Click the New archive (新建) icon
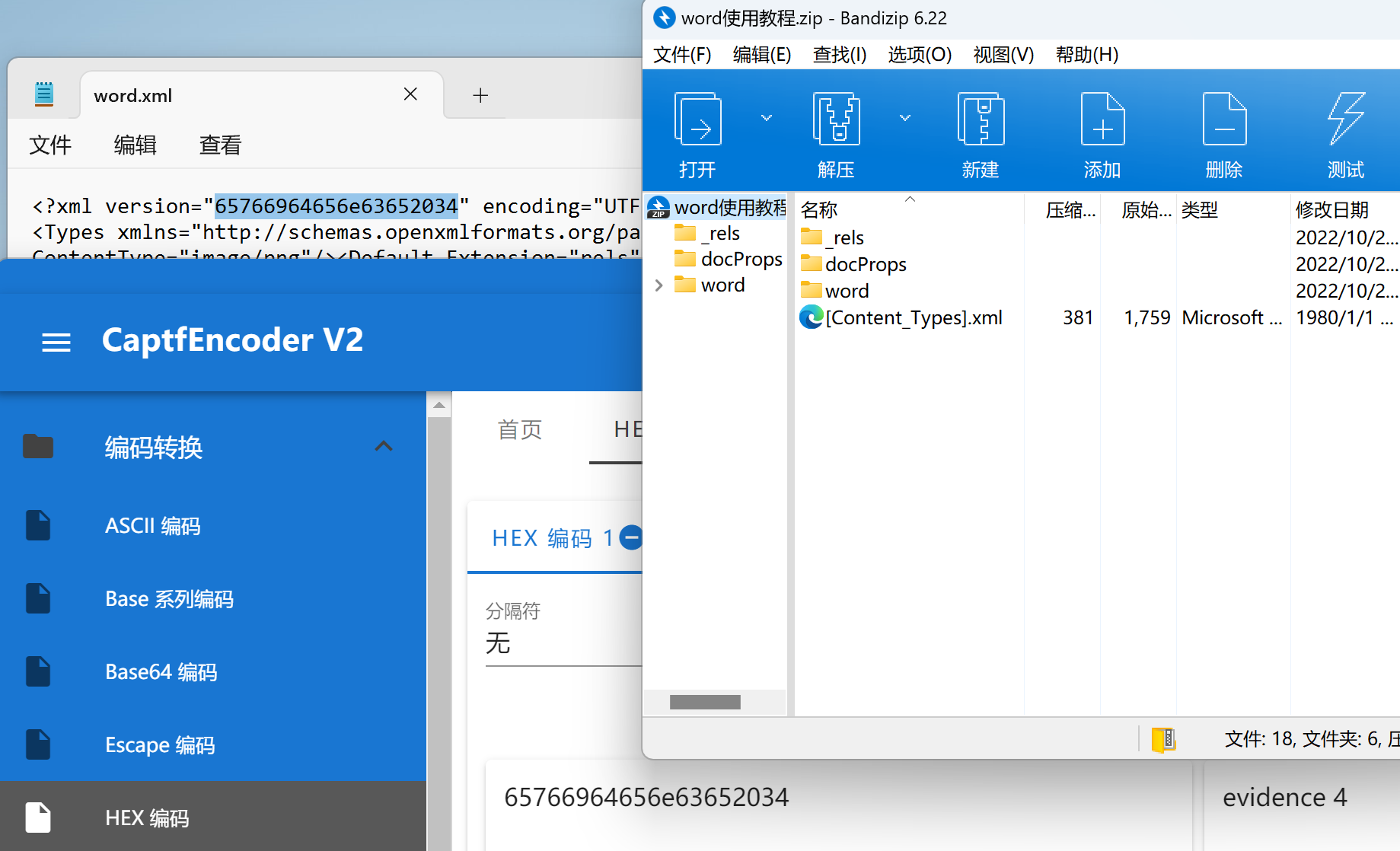The image size is (1400, 851). [x=981, y=120]
